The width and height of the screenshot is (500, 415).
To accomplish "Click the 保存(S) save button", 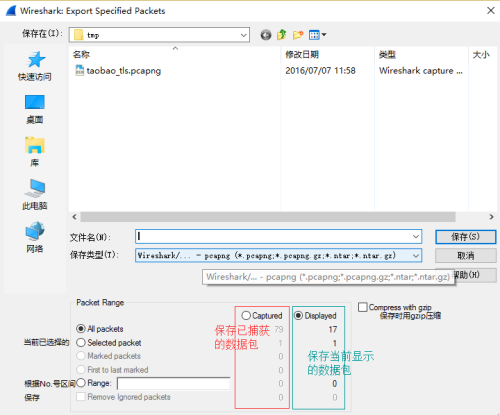I will (465, 237).
